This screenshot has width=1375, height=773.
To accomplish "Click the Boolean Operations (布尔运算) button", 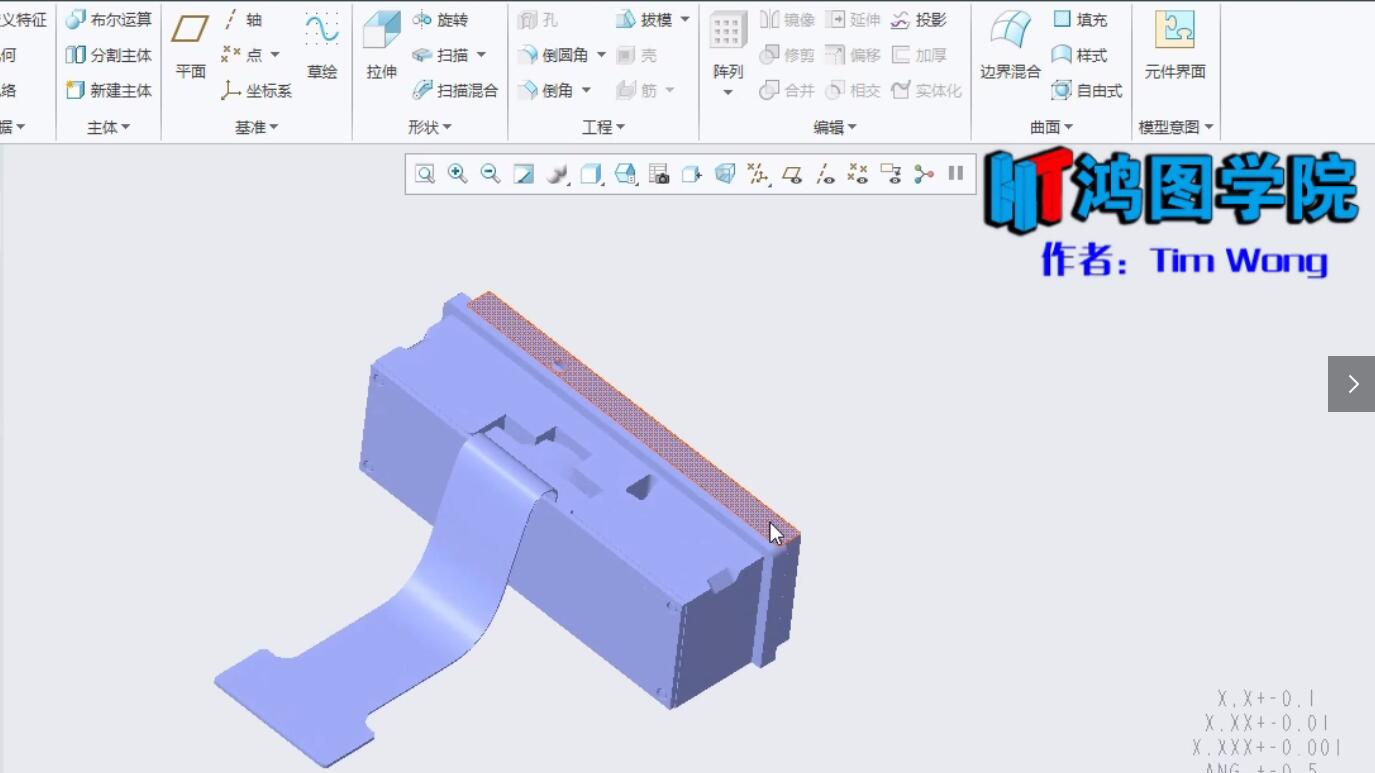I will pos(109,20).
